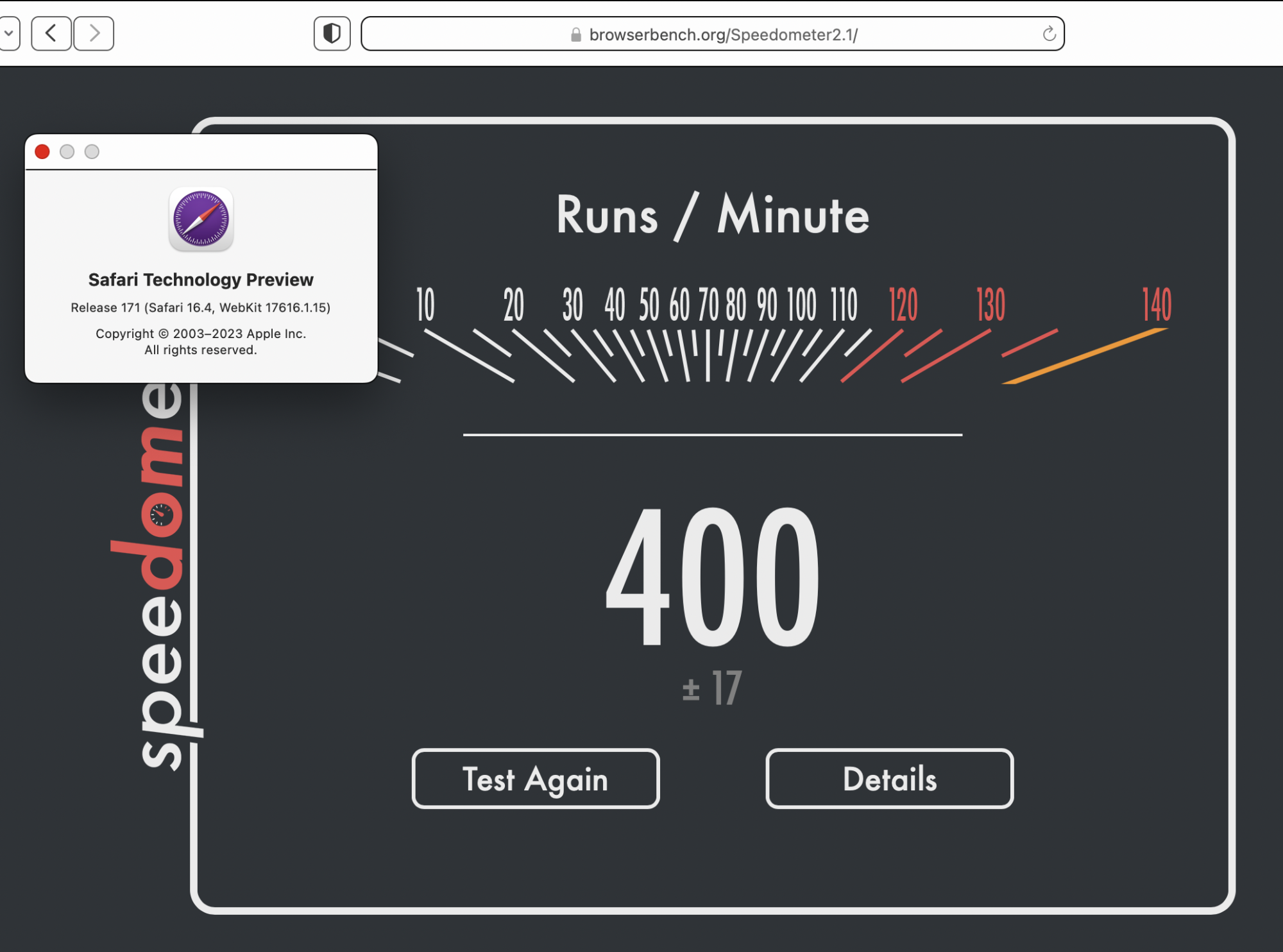The height and width of the screenshot is (952, 1283).
Task: Click the small gauge icon in speedometer logo
Action: tap(161, 514)
